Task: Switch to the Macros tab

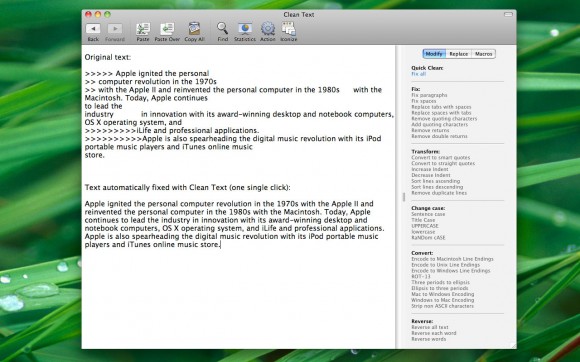Action: pos(483,54)
